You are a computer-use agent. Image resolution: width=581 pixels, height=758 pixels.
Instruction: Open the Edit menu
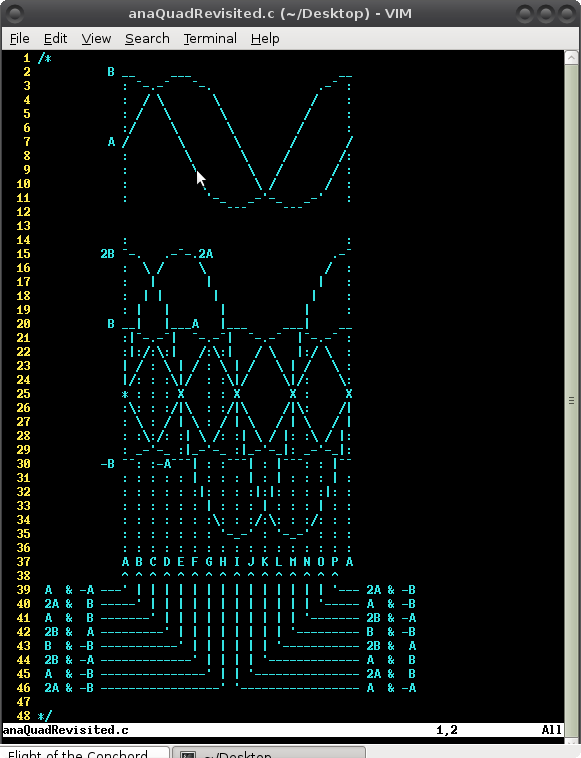point(55,39)
